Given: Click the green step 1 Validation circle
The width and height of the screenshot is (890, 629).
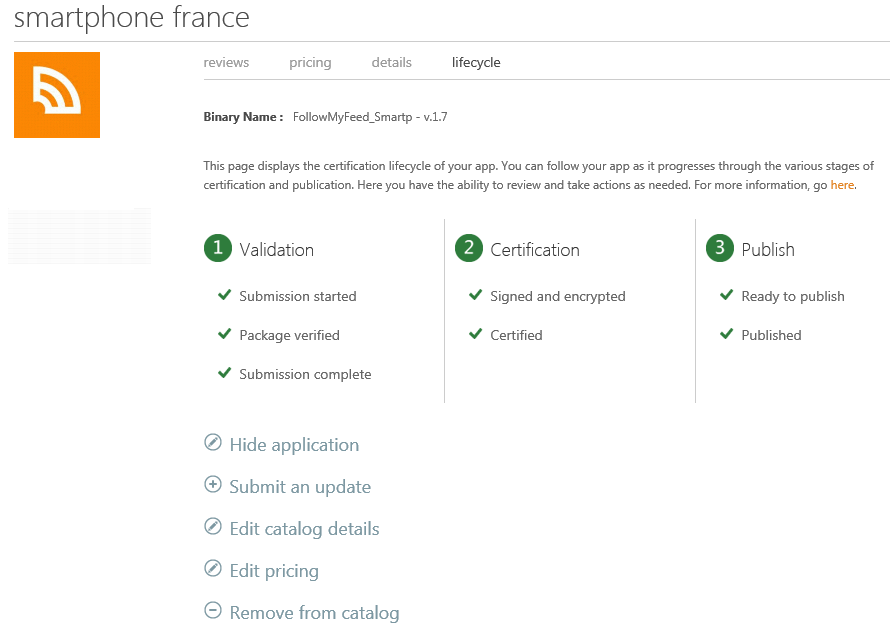Looking at the screenshot, I should (218, 248).
